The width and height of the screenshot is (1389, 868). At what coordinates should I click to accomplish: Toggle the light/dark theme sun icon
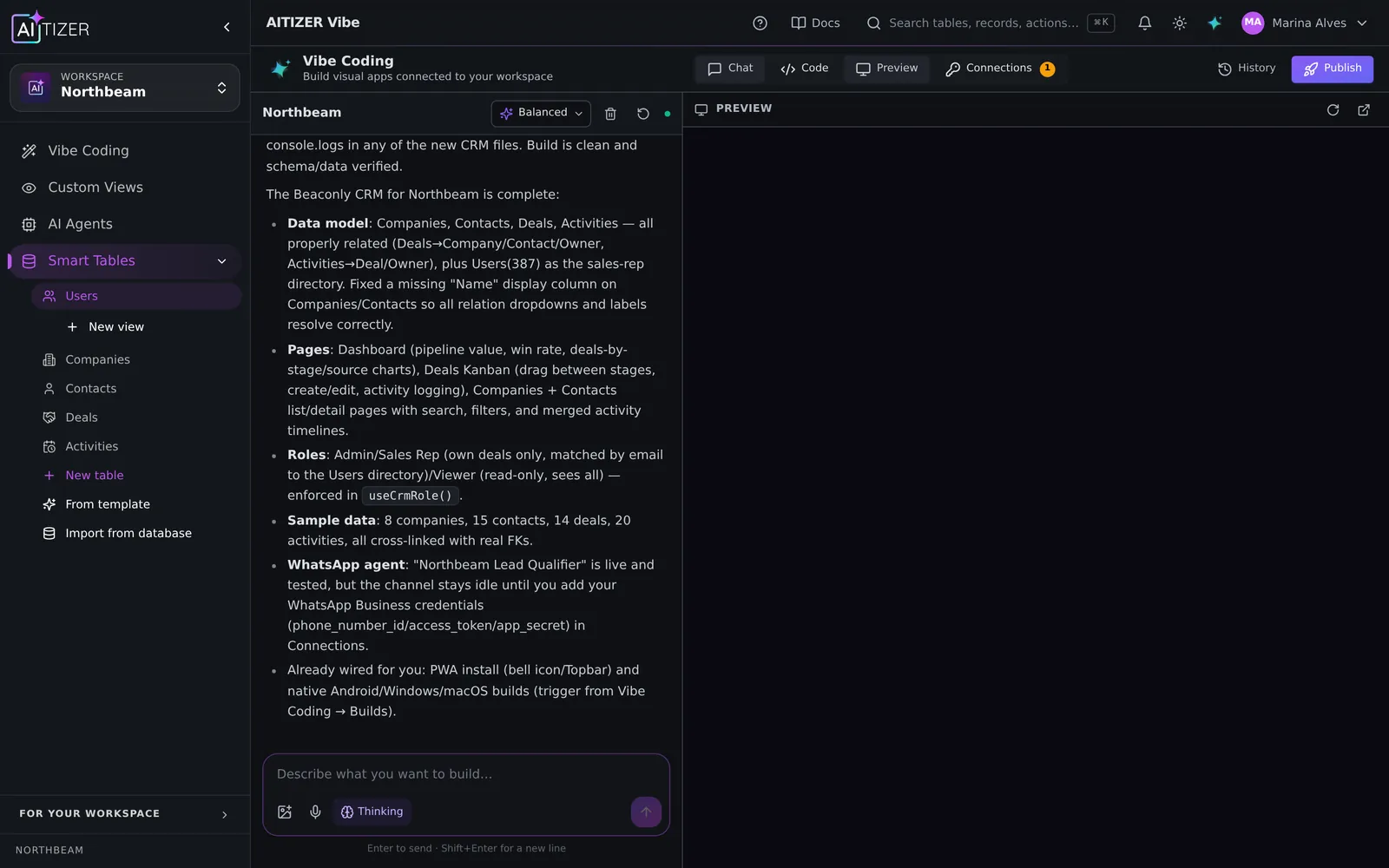(x=1180, y=23)
